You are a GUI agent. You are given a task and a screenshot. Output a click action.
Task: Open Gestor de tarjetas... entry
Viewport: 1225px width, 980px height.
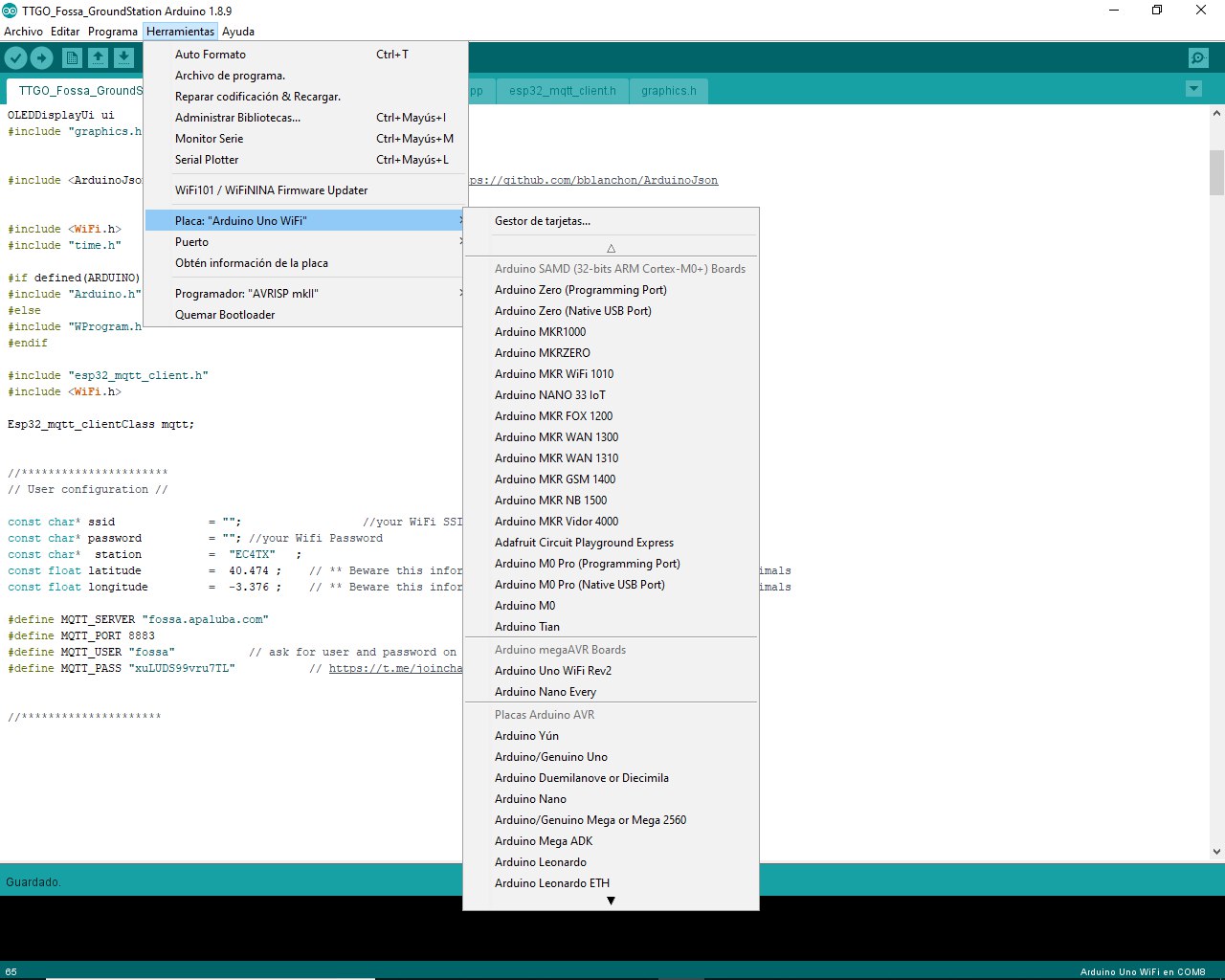point(543,221)
